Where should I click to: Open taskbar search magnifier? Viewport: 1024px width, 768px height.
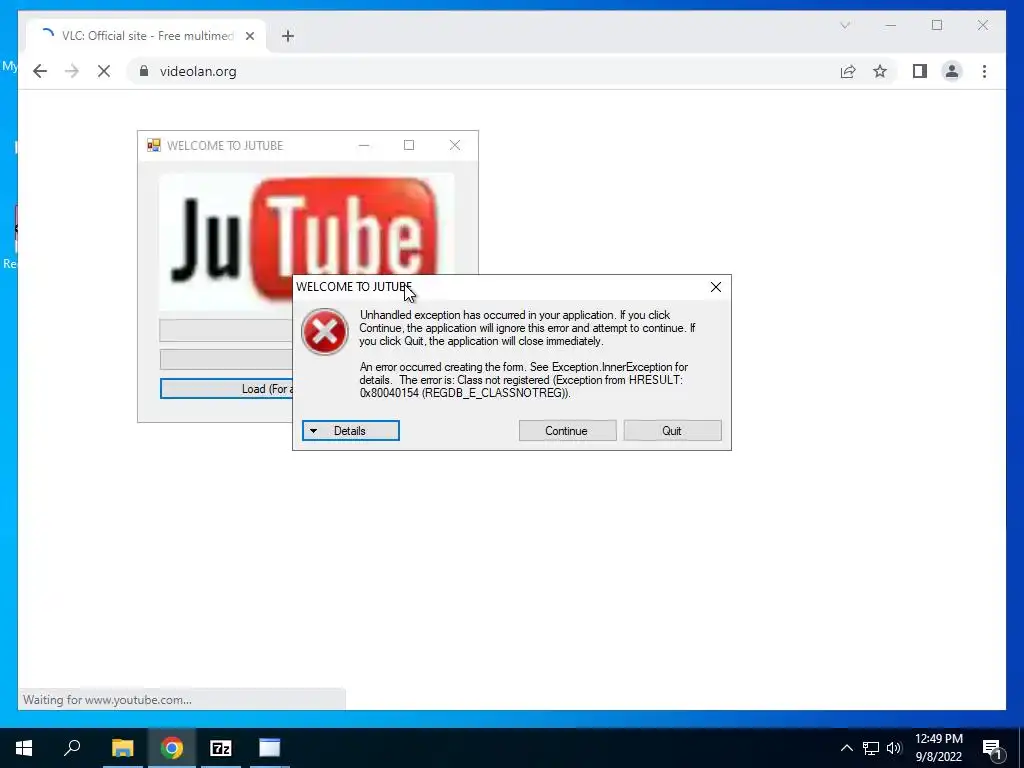pos(72,748)
